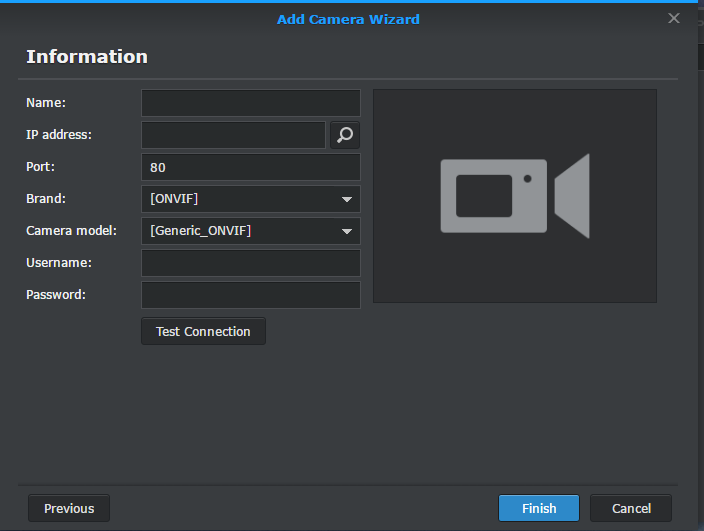Click the "Camera model:" label text
This screenshot has width=704, height=531.
(x=71, y=231)
